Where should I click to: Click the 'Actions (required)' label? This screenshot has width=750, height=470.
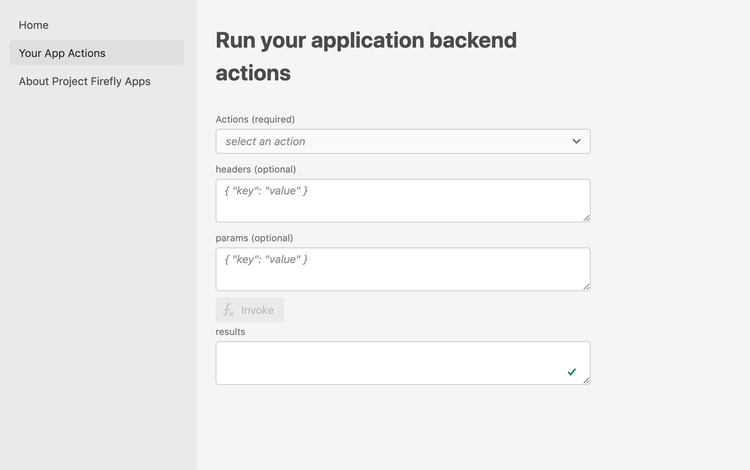coord(255,119)
